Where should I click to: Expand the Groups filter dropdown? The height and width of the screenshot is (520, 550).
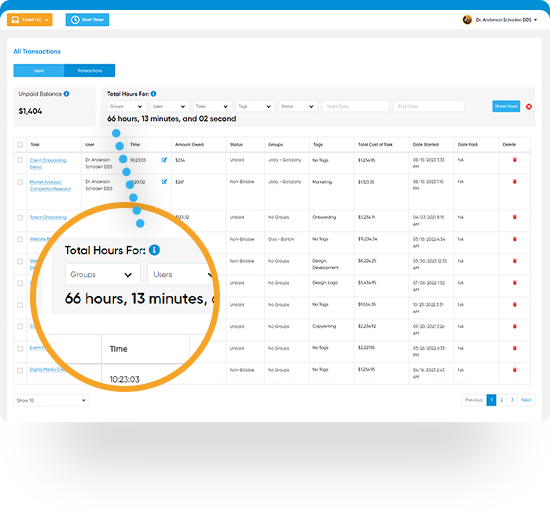[127, 106]
